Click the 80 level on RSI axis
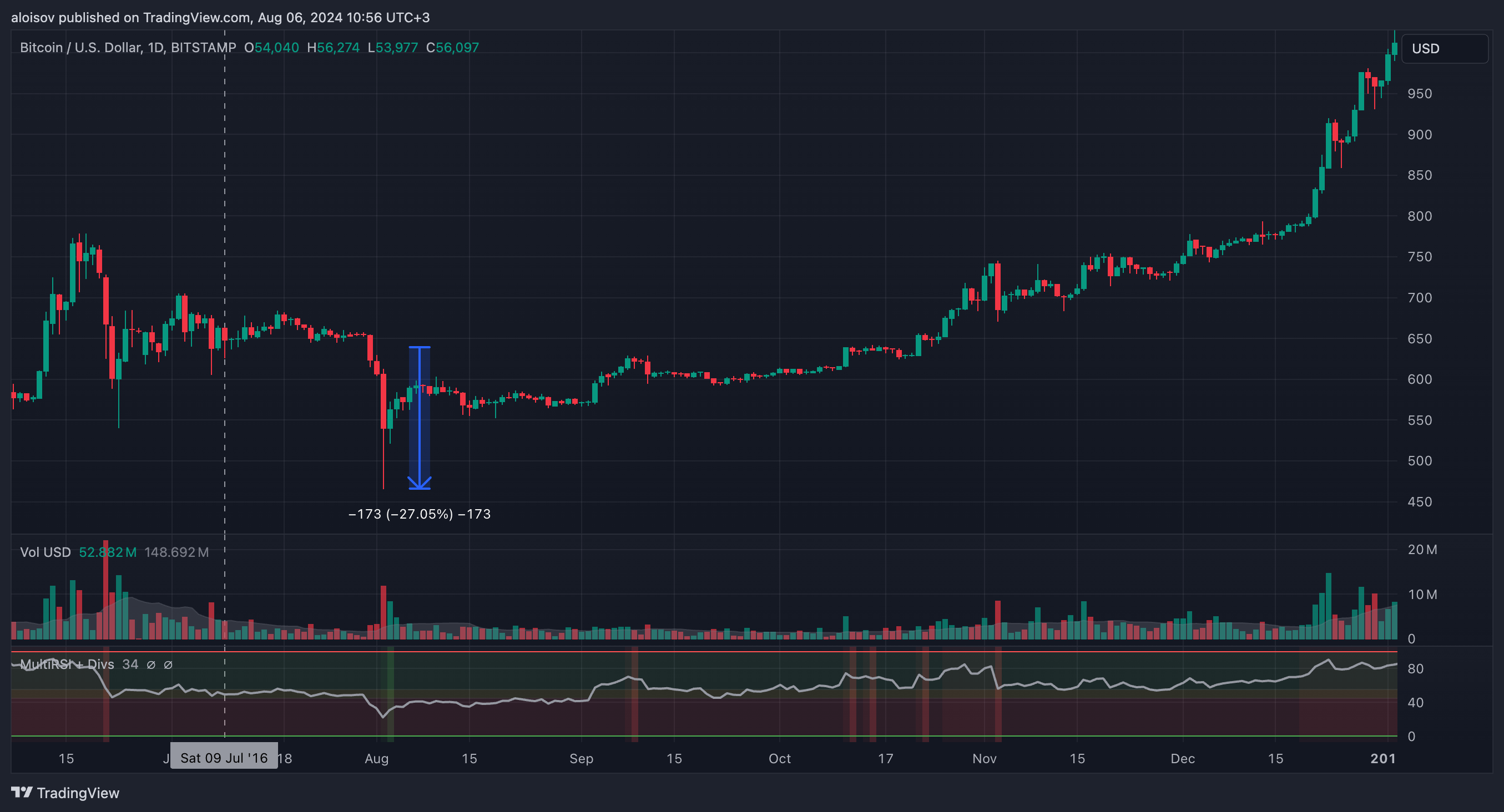Image resolution: width=1504 pixels, height=812 pixels. (1415, 669)
